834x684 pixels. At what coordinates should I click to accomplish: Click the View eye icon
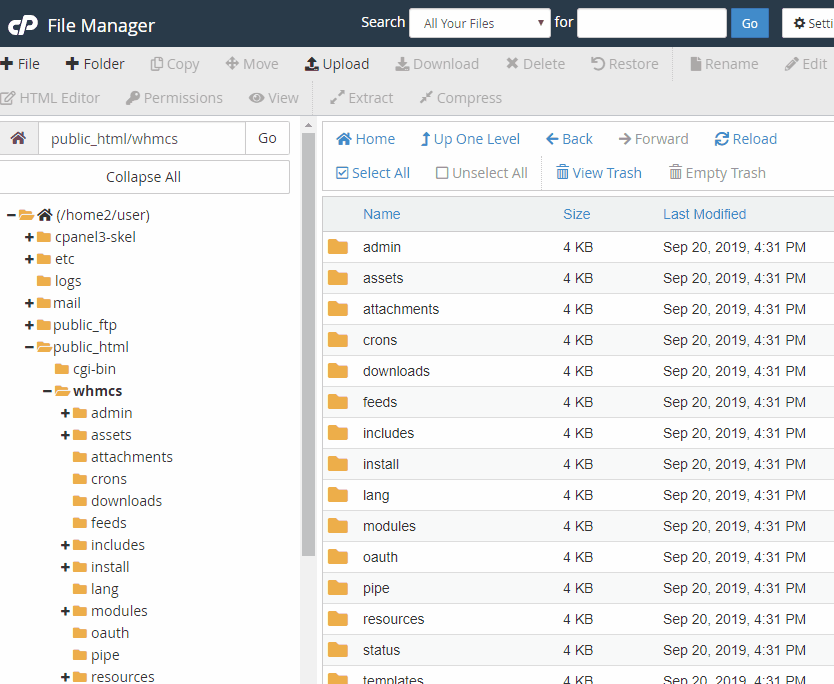pyautogui.click(x=256, y=98)
